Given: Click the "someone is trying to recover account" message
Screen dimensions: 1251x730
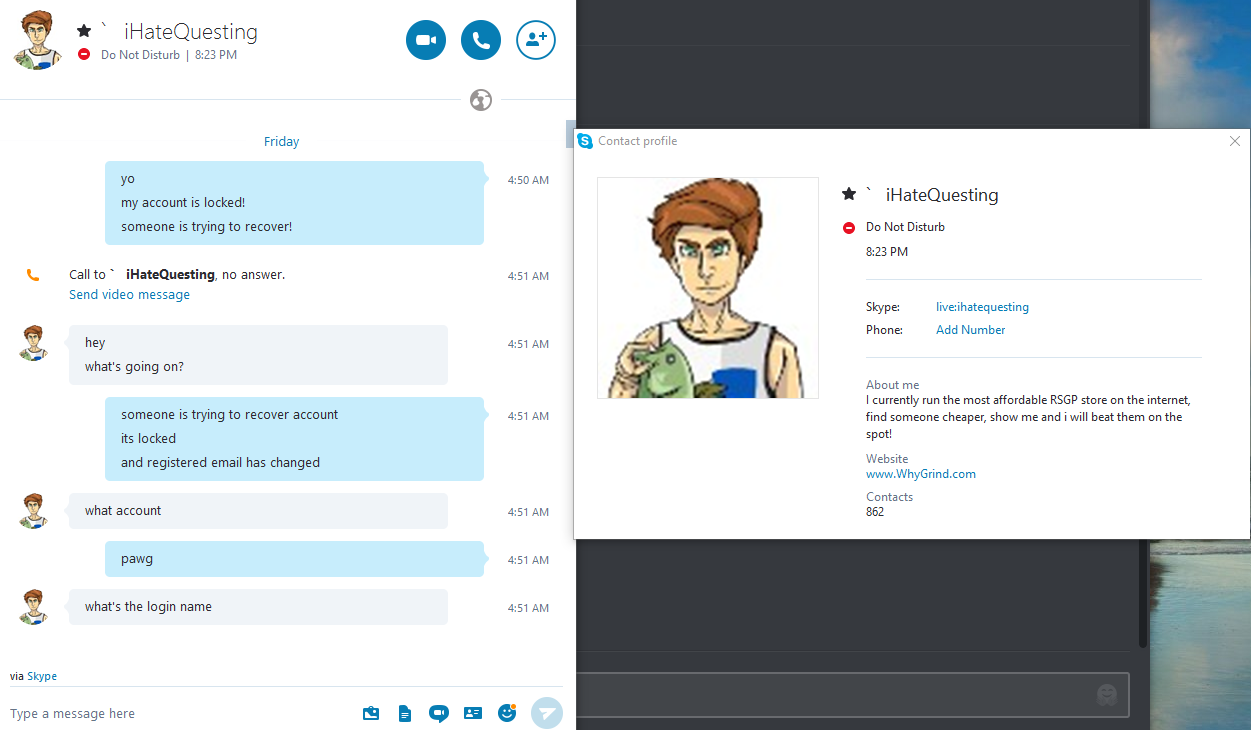Looking at the screenshot, I should [x=230, y=415].
